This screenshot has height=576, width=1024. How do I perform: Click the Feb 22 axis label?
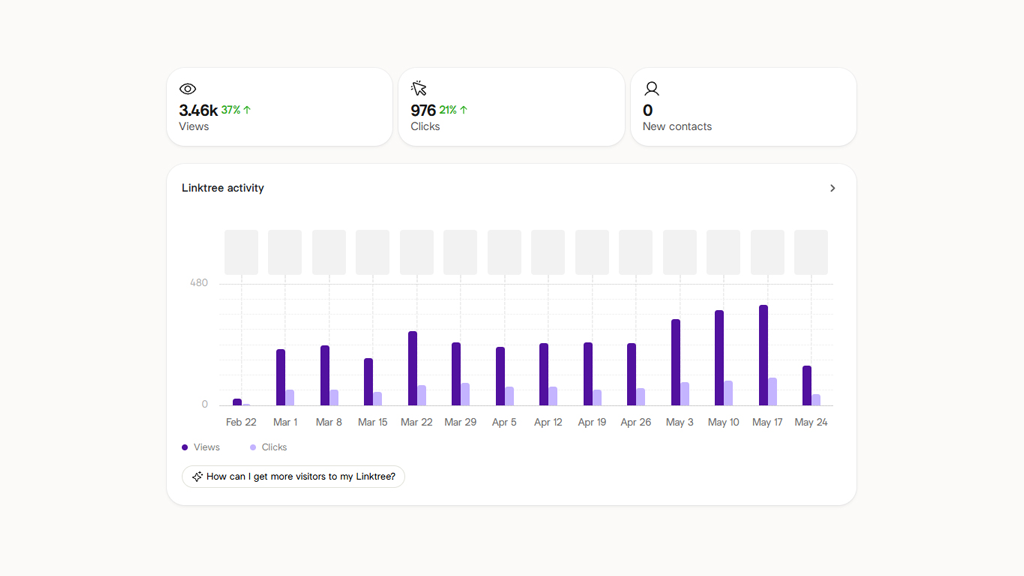(241, 423)
